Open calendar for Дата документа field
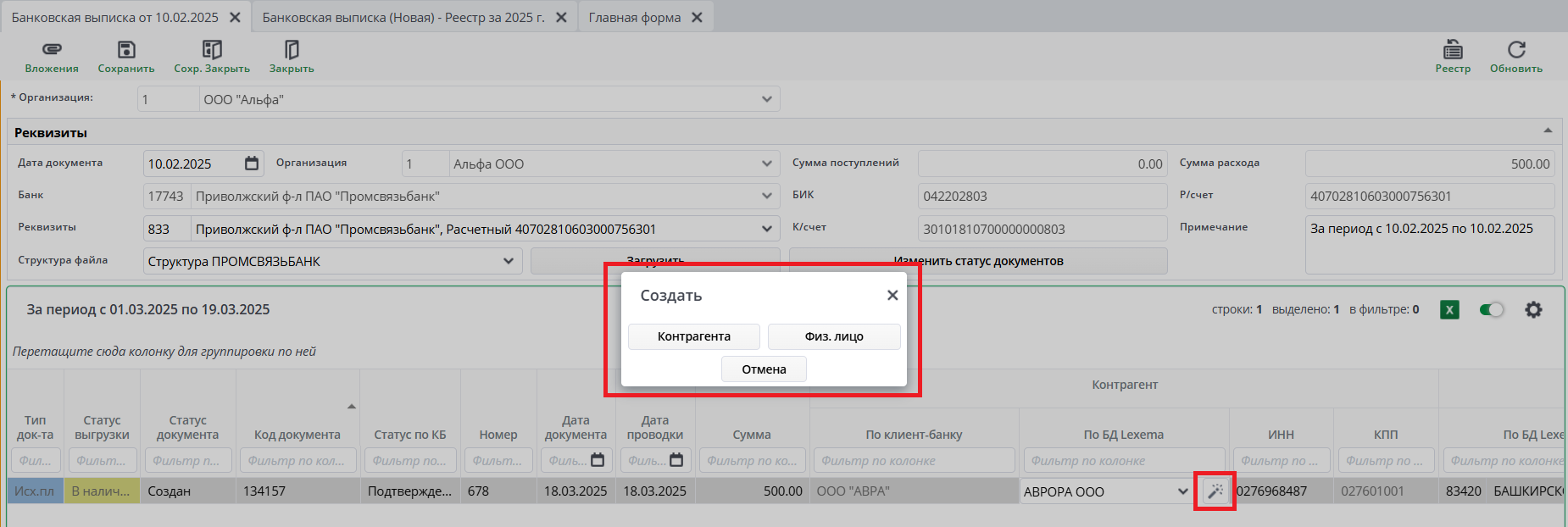This screenshot has width=1568, height=527. click(x=252, y=164)
